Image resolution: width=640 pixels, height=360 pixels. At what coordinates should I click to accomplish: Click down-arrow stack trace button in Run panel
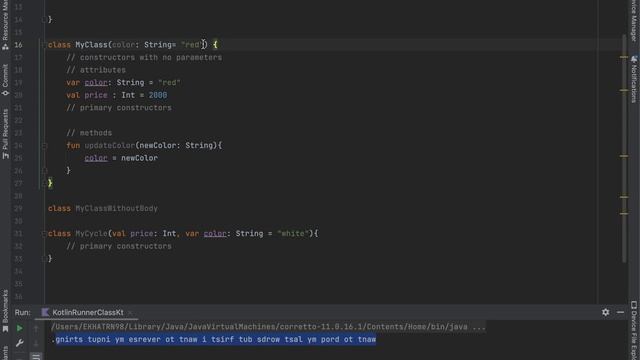point(36,343)
